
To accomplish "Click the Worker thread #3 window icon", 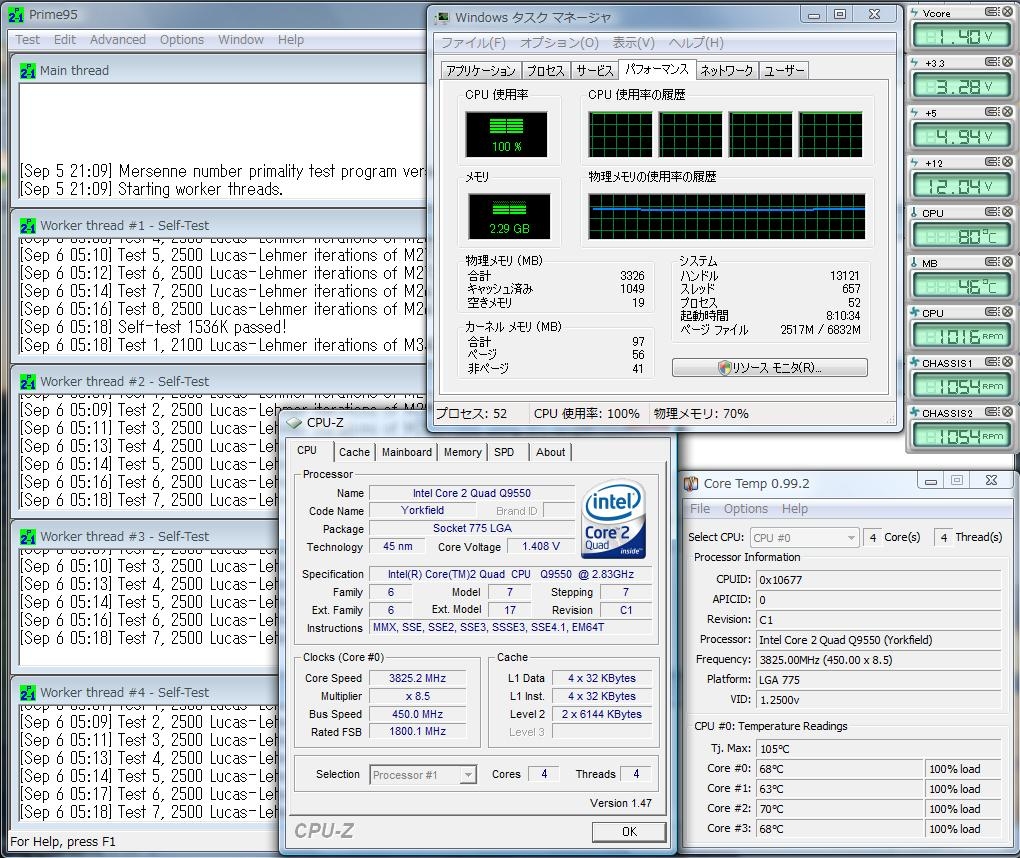I will coord(27,537).
